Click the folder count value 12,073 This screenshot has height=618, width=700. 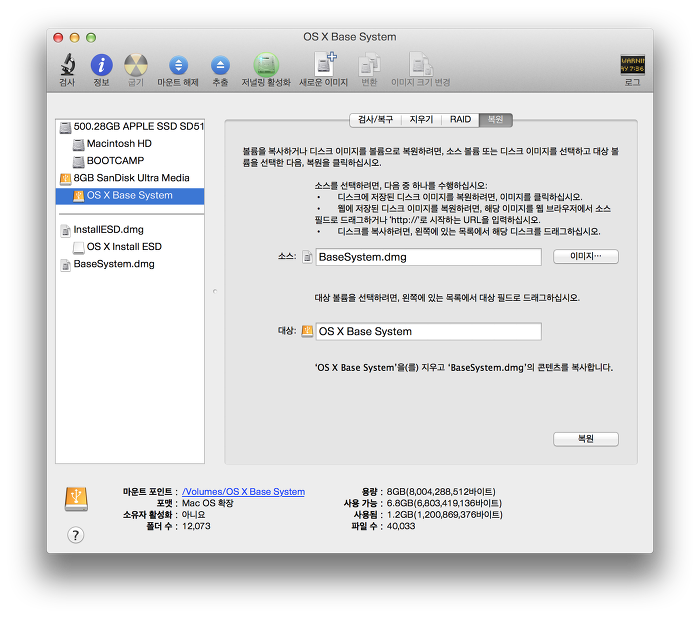click(196, 526)
